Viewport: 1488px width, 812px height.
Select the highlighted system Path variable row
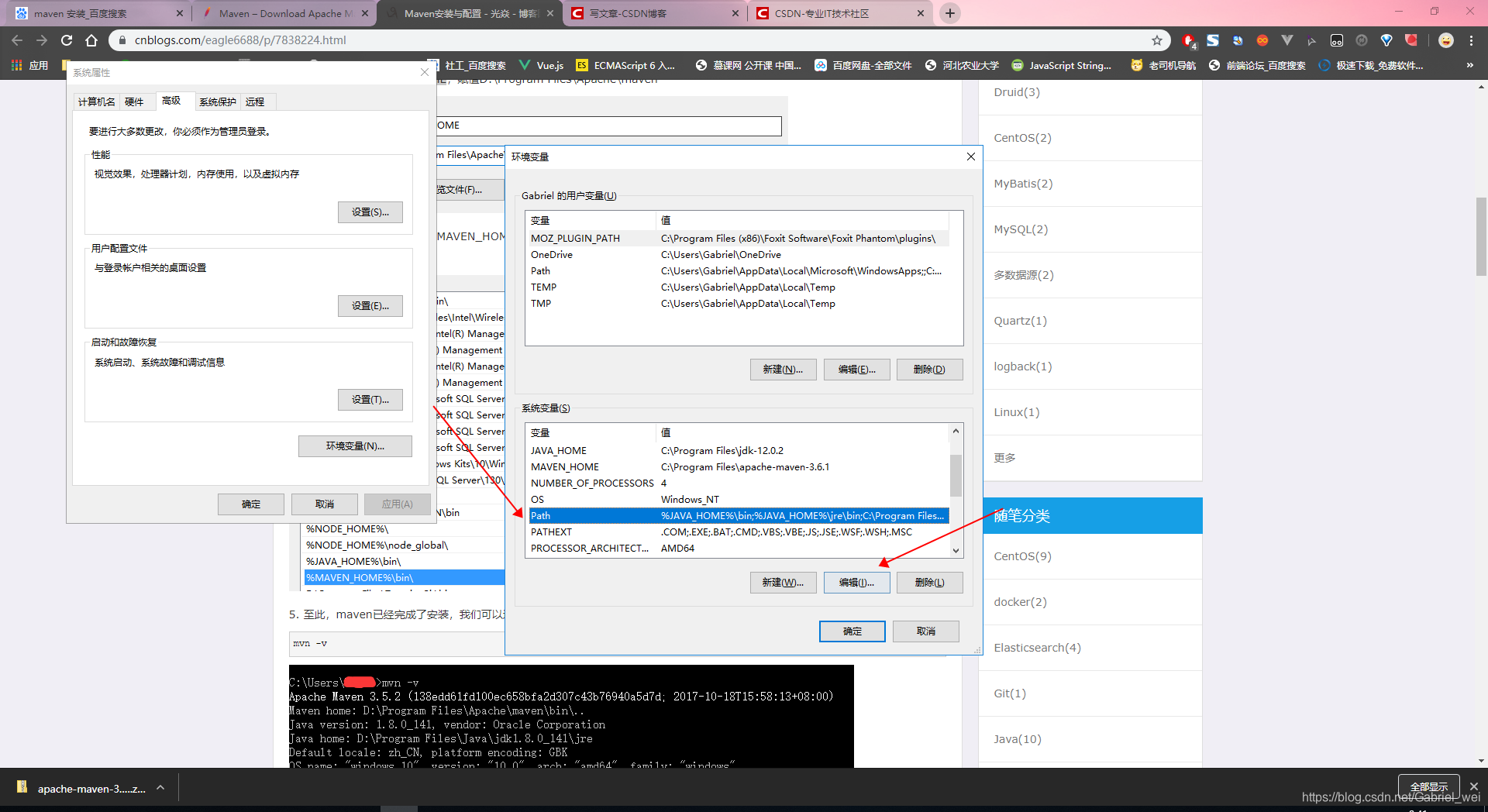point(738,516)
